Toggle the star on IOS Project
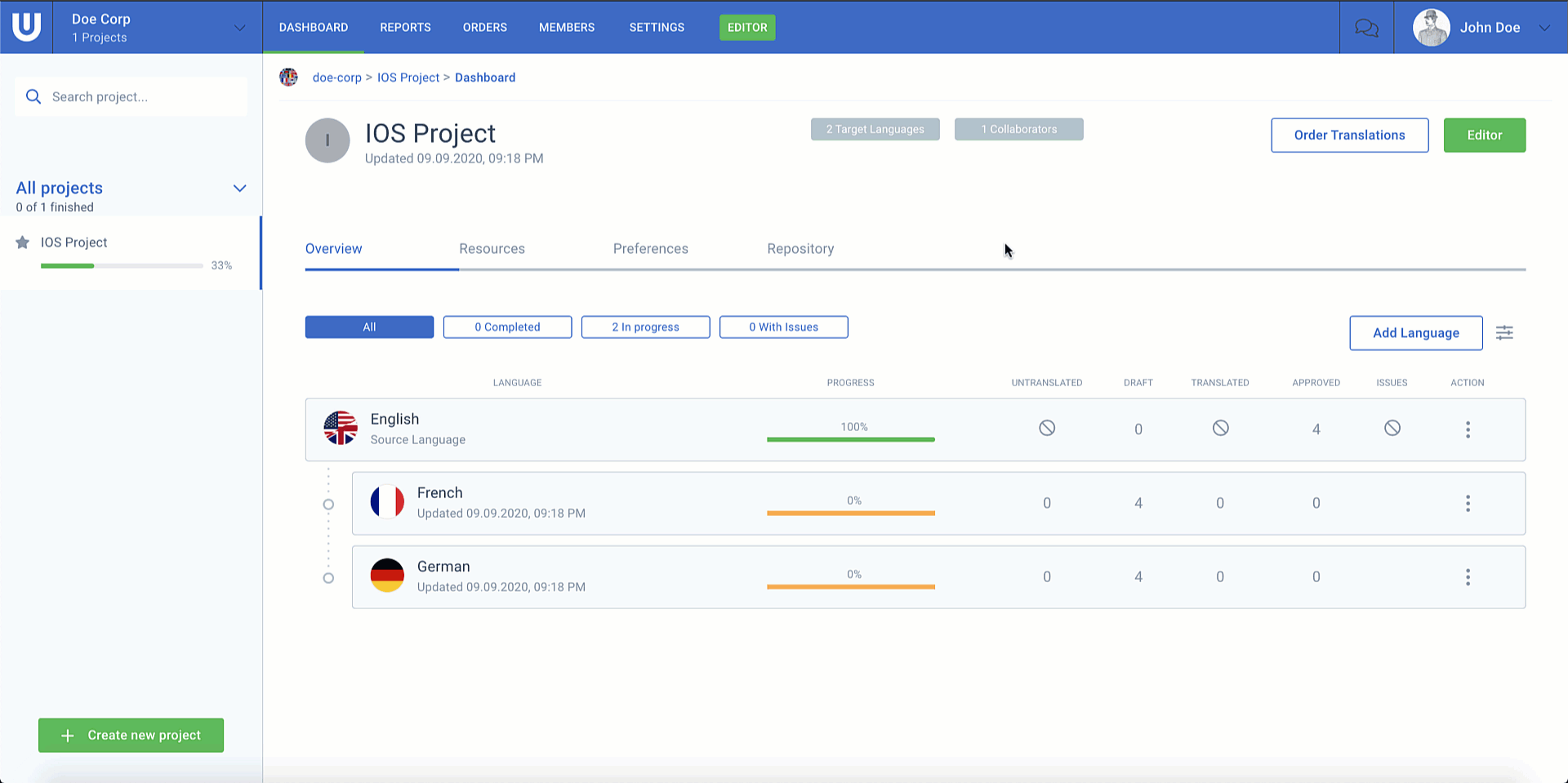 point(23,242)
